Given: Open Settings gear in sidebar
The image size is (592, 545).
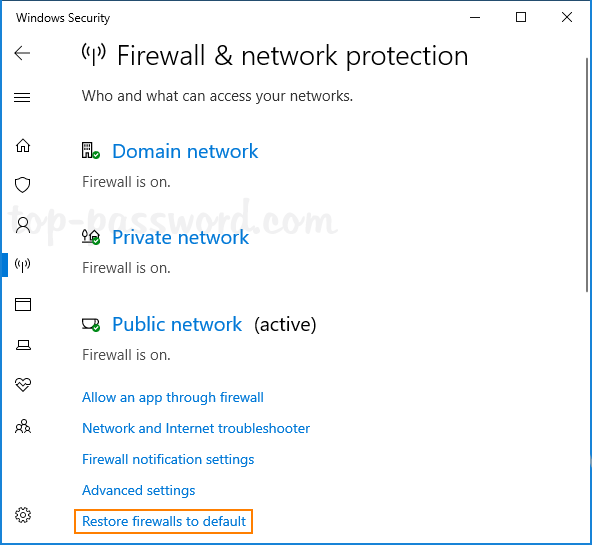Looking at the screenshot, I should [x=23, y=515].
